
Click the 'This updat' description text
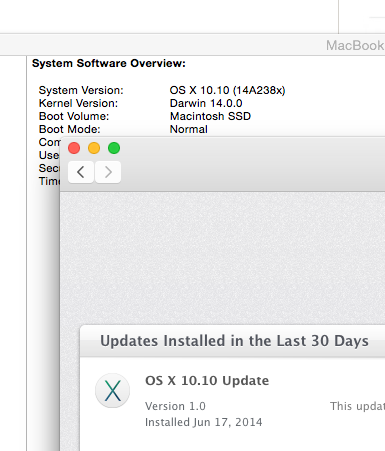357,406
